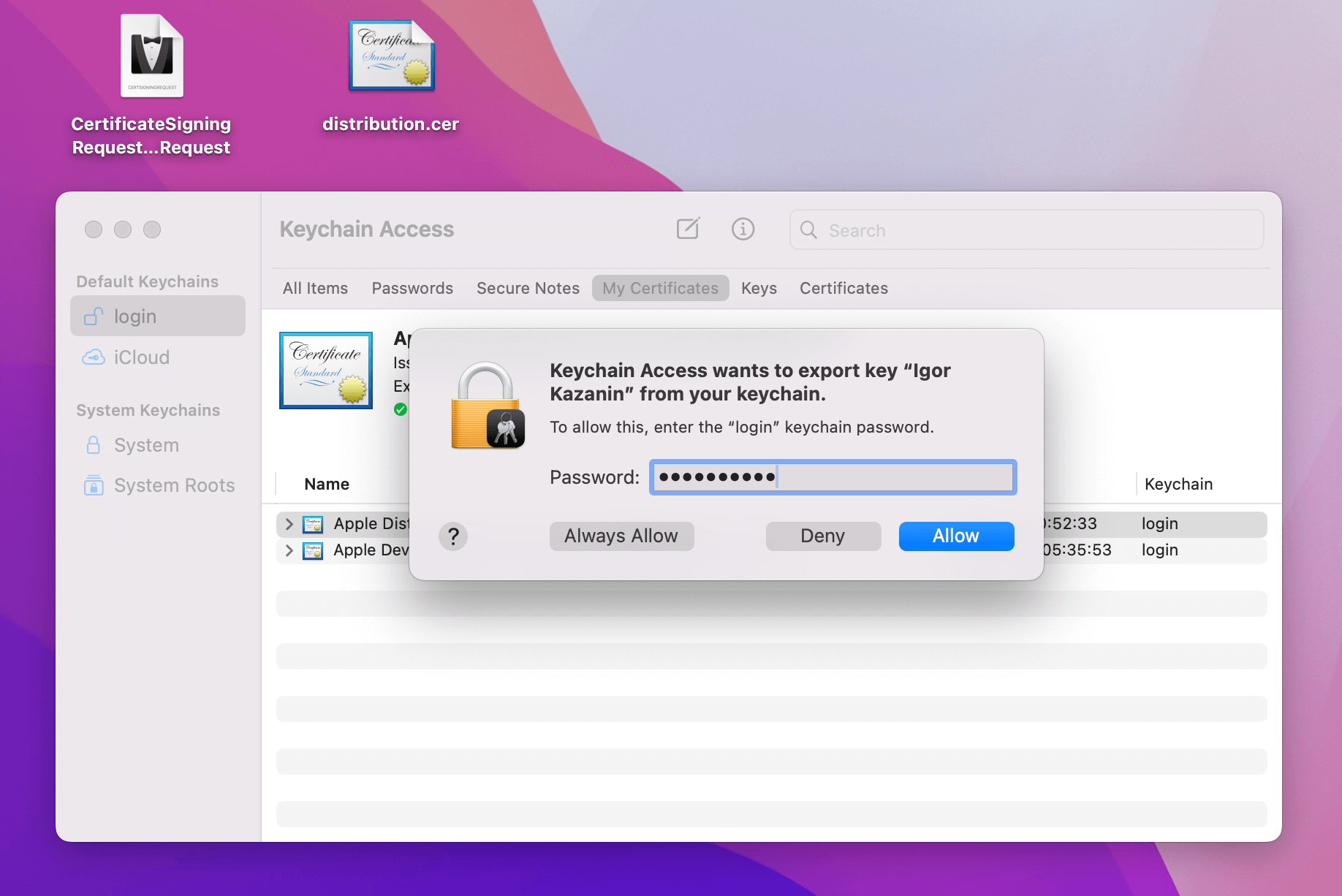Click the 05:35:53 expiry time cell

point(1077,550)
